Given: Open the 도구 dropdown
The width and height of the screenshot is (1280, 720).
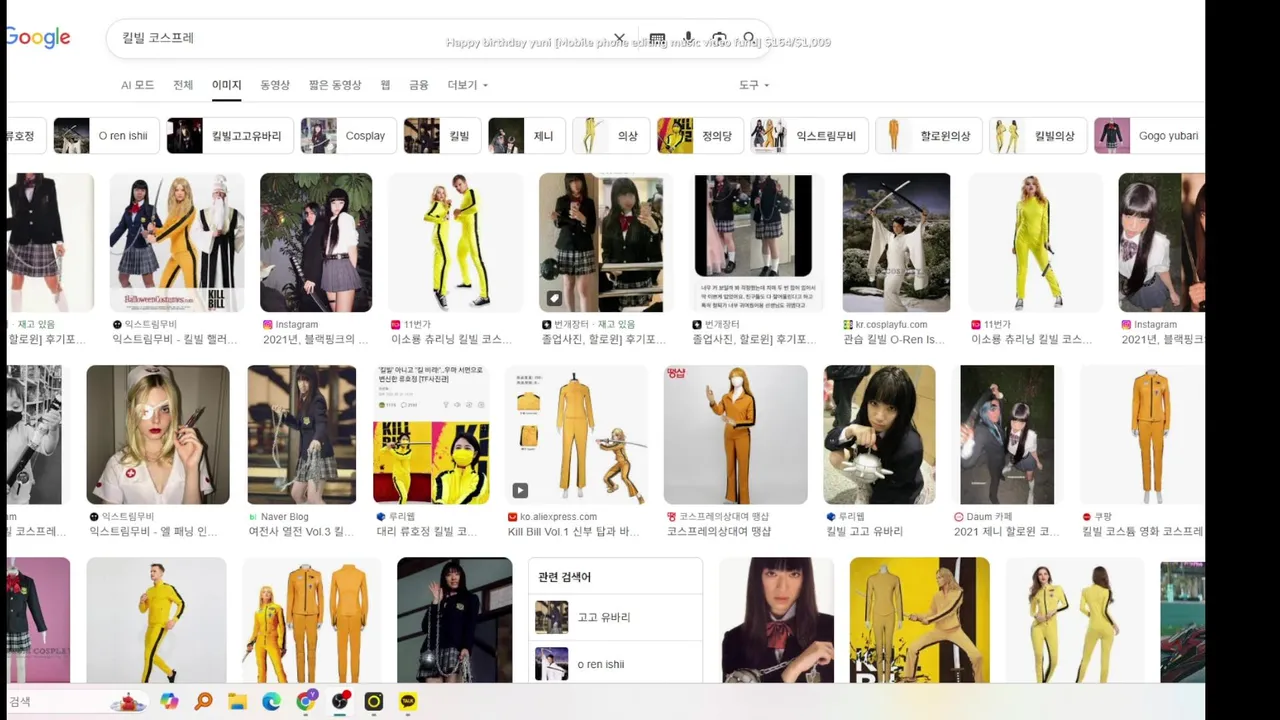Looking at the screenshot, I should coord(754,85).
